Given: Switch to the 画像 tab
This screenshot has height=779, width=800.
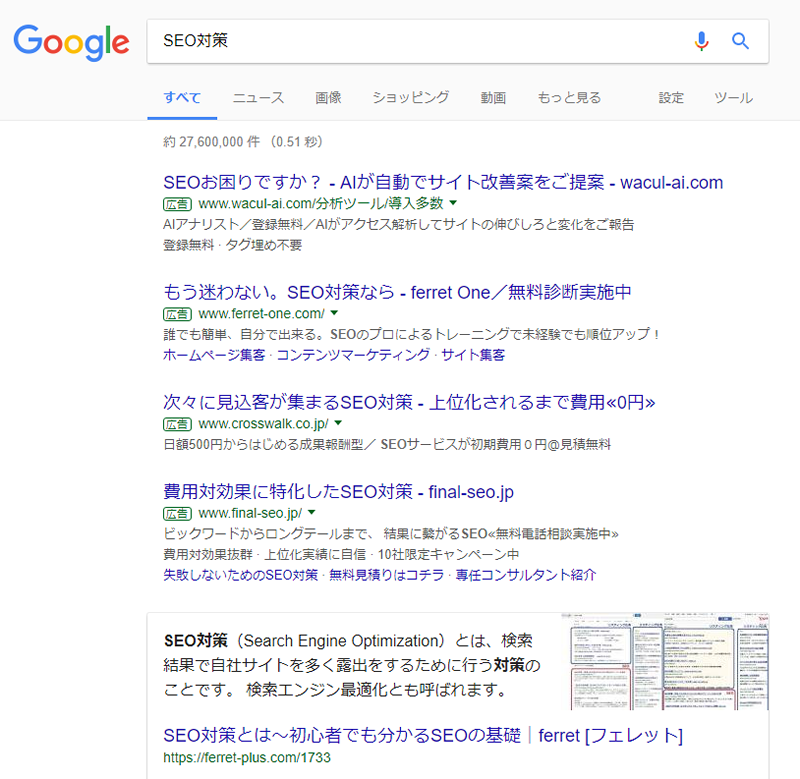Looking at the screenshot, I should tap(329, 97).
